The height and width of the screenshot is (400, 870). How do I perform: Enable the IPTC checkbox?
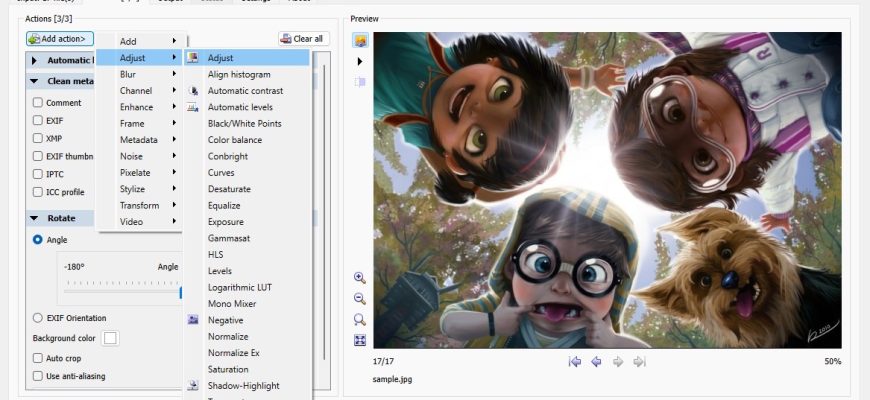(38, 174)
